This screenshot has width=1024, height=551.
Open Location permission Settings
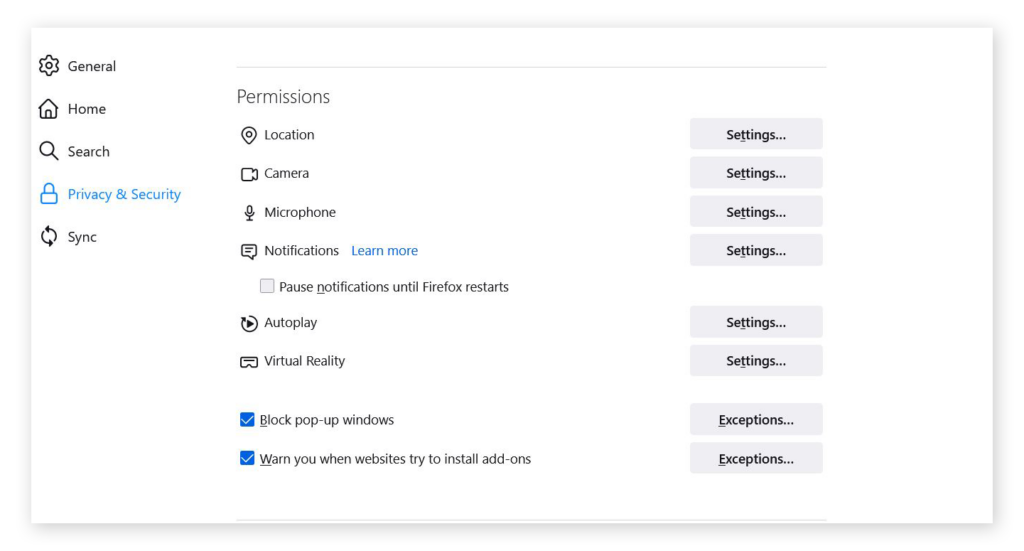(x=756, y=135)
